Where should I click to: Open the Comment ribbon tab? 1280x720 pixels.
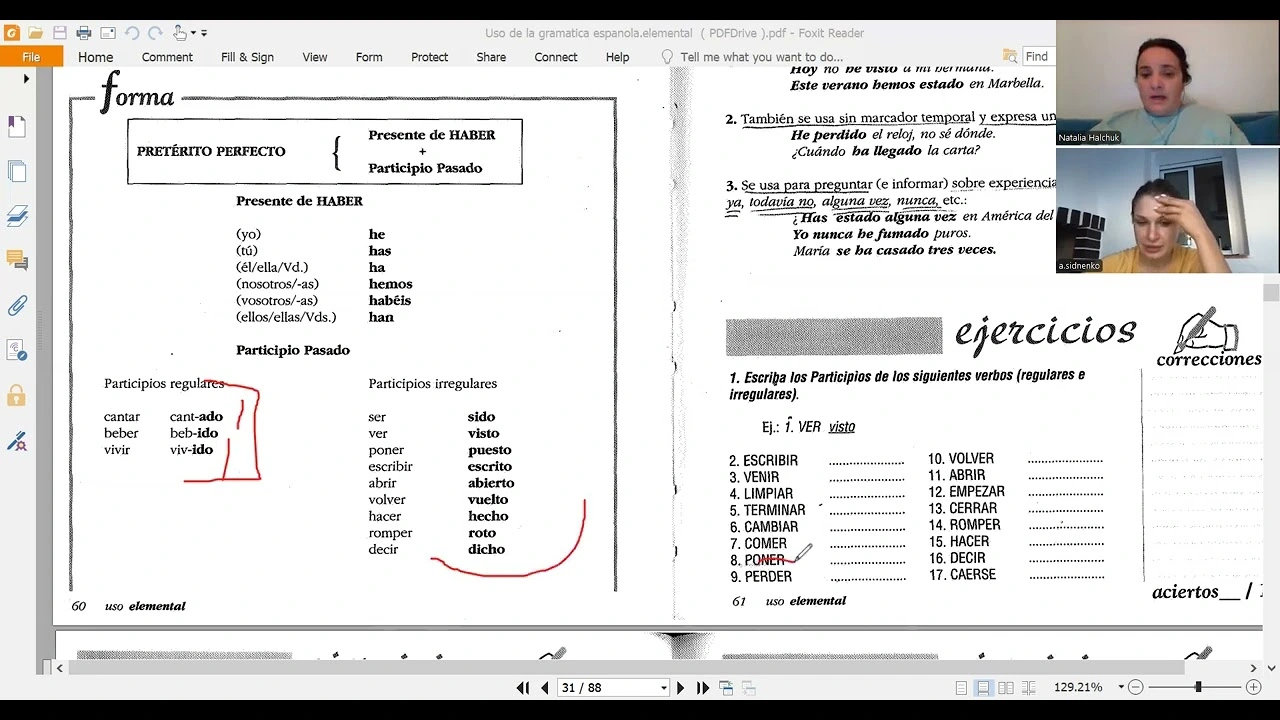167,57
